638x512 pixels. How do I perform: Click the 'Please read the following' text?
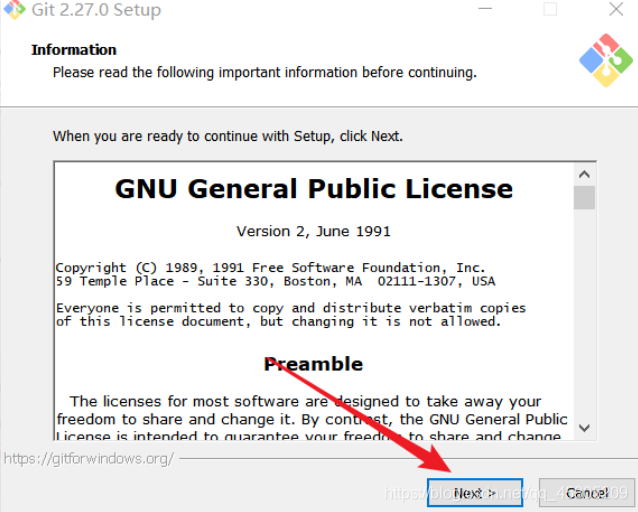(x=265, y=73)
